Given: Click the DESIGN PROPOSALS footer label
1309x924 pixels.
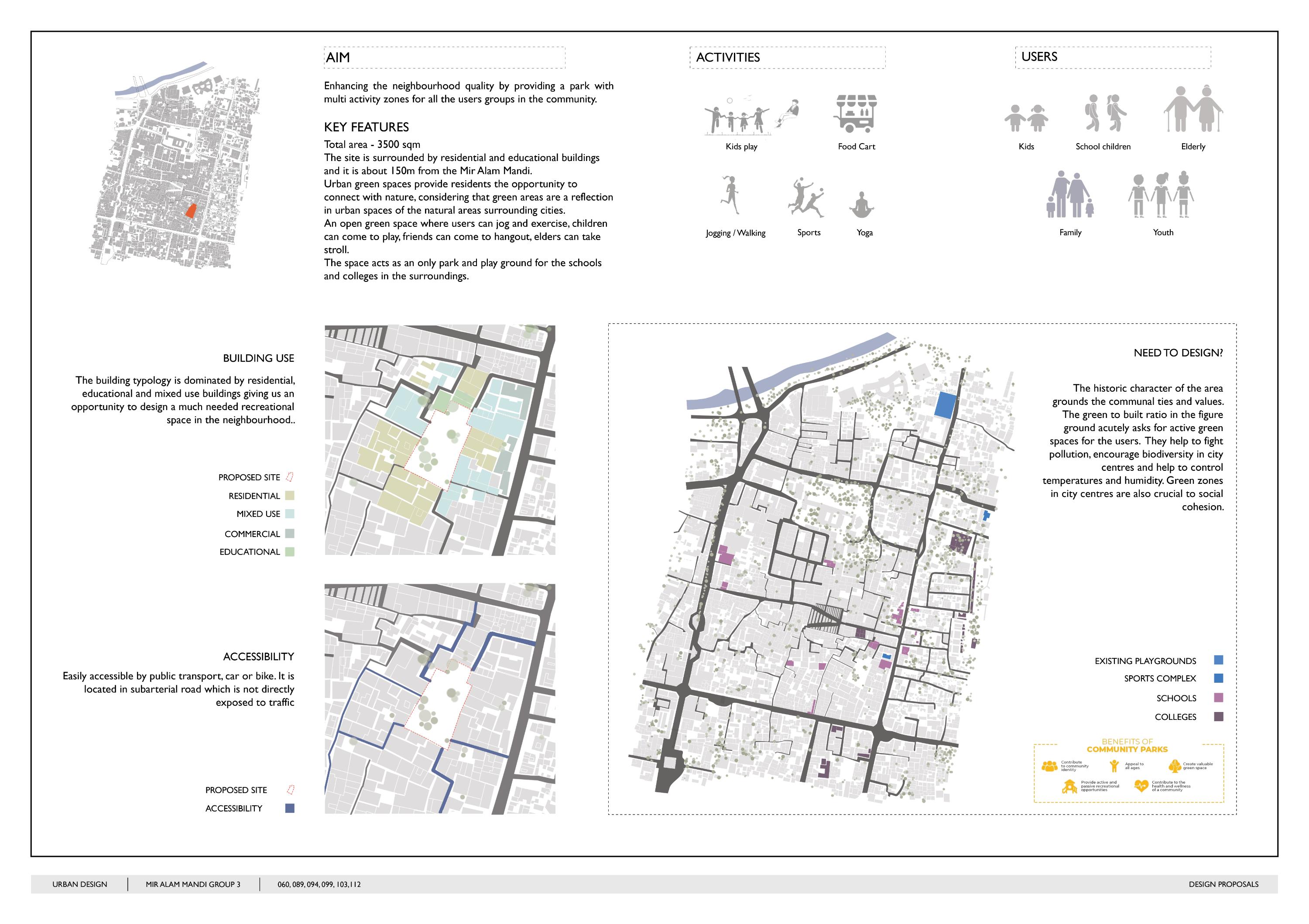Looking at the screenshot, I should tap(1223, 884).
